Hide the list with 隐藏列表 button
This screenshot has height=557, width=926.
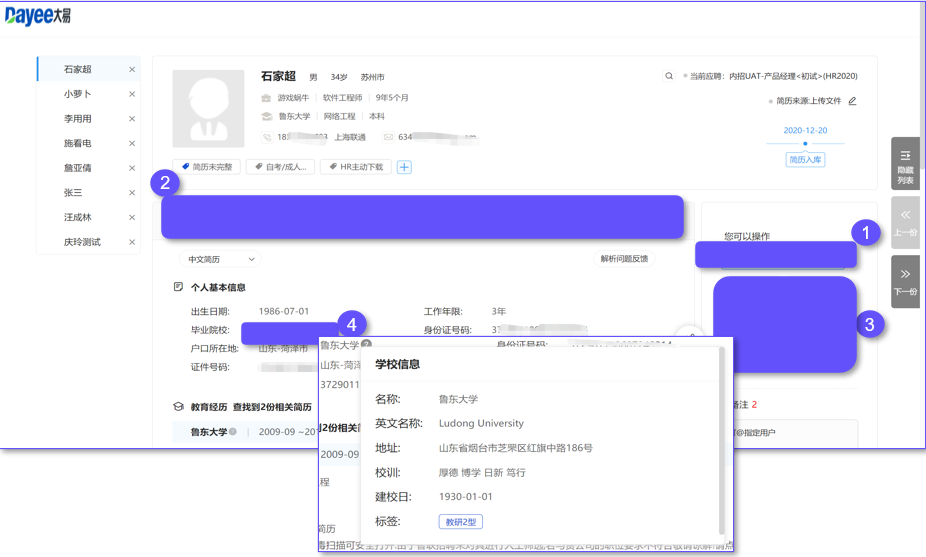pyautogui.click(x=905, y=164)
